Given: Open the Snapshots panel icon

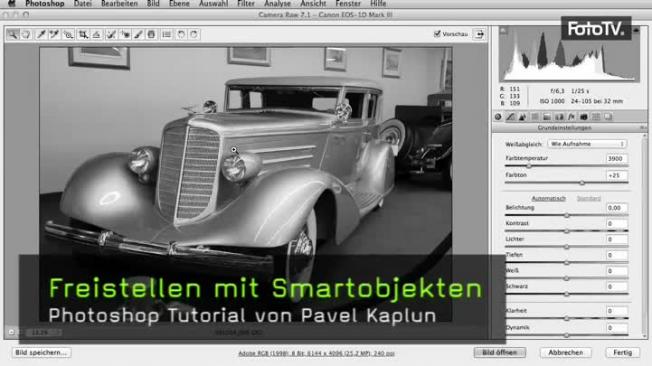Looking at the screenshot, I should pyautogui.click(x=608, y=117).
